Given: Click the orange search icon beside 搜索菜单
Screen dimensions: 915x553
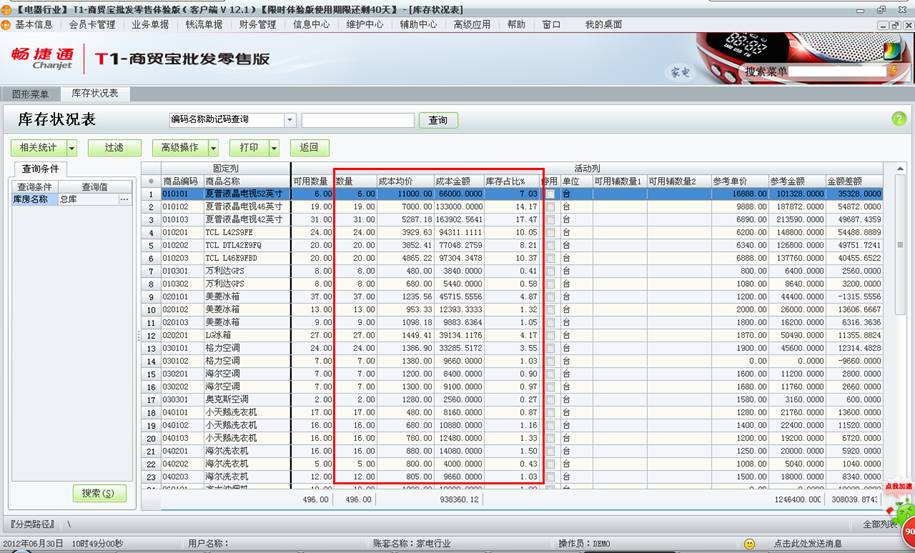Looking at the screenshot, I should [x=893, y=72].
